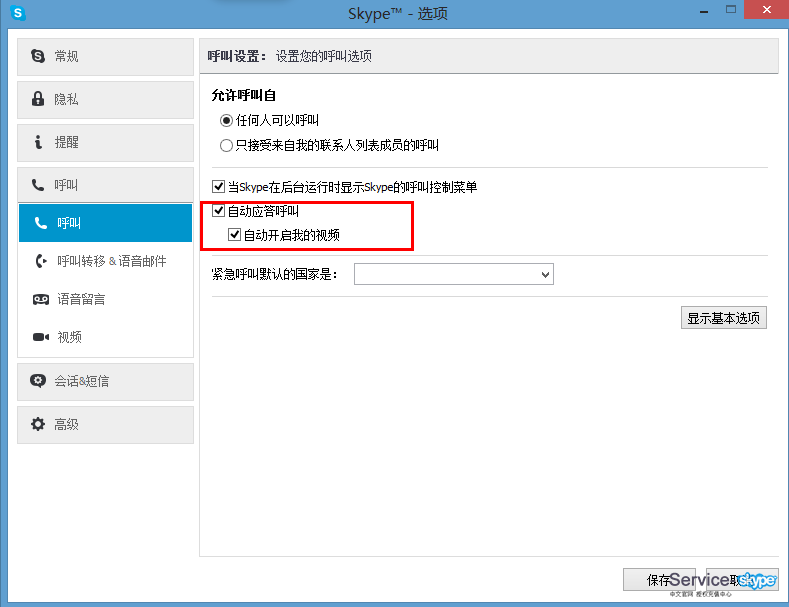Click the gear icon beside 高级
Viewport: 789px width, 607px height.
click(x=38, y=424)
